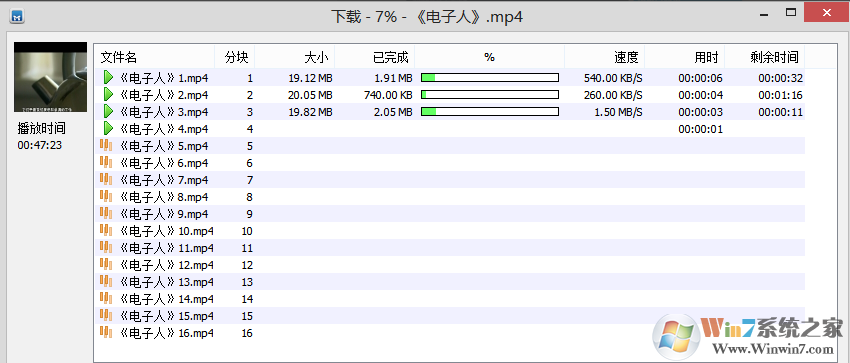
Task: Click the 剩余时间 column header
Action: tap(765, 57)
